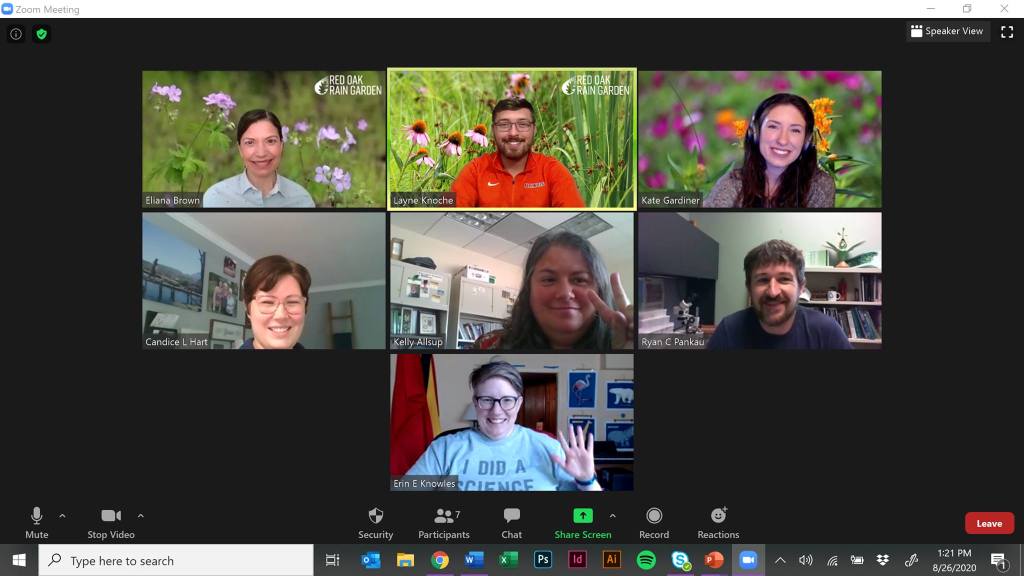Mute the microphone

click(37, 522)
